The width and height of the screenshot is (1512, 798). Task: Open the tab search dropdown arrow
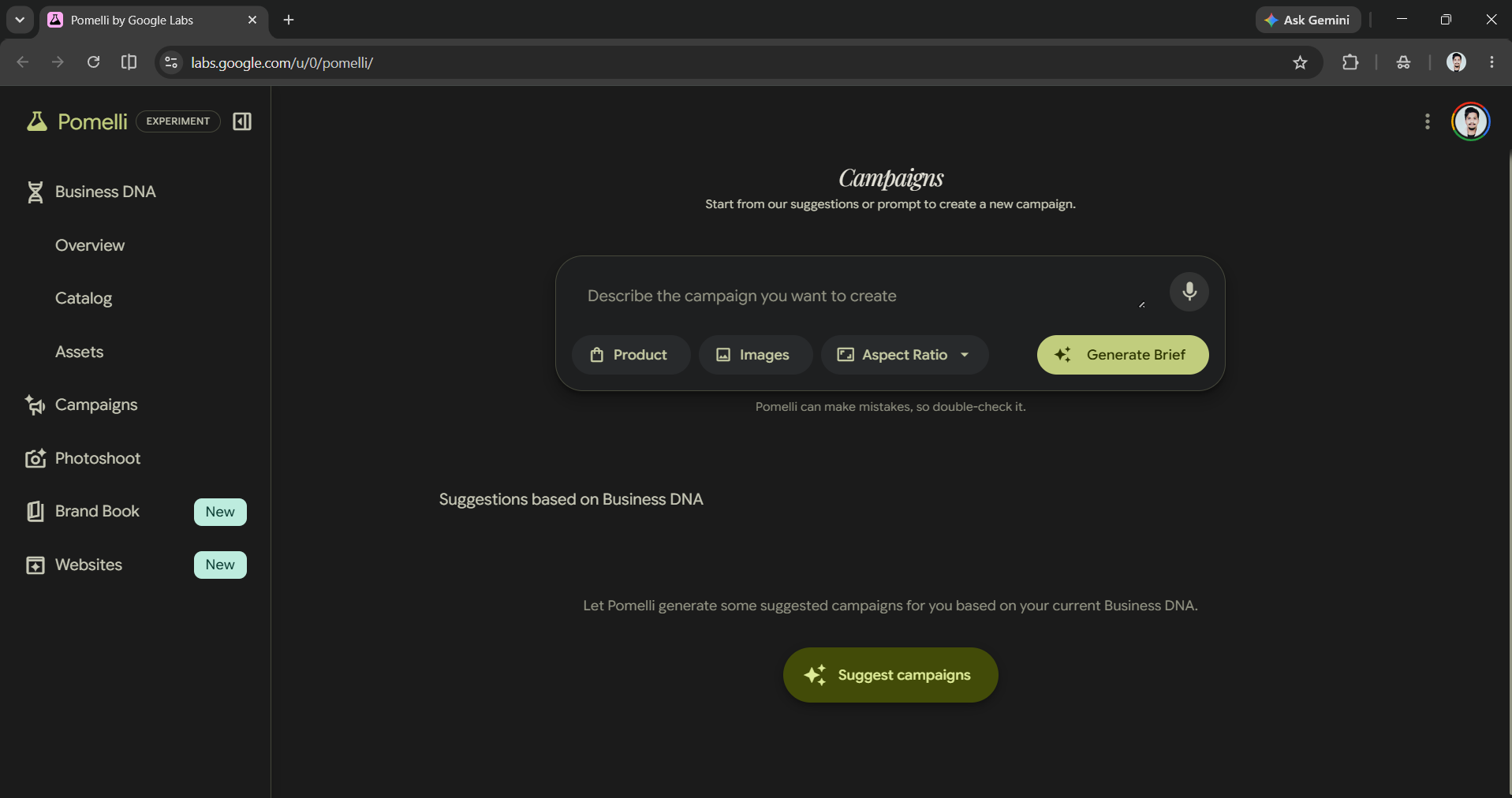pyautogui.click(x=20, y=20)
